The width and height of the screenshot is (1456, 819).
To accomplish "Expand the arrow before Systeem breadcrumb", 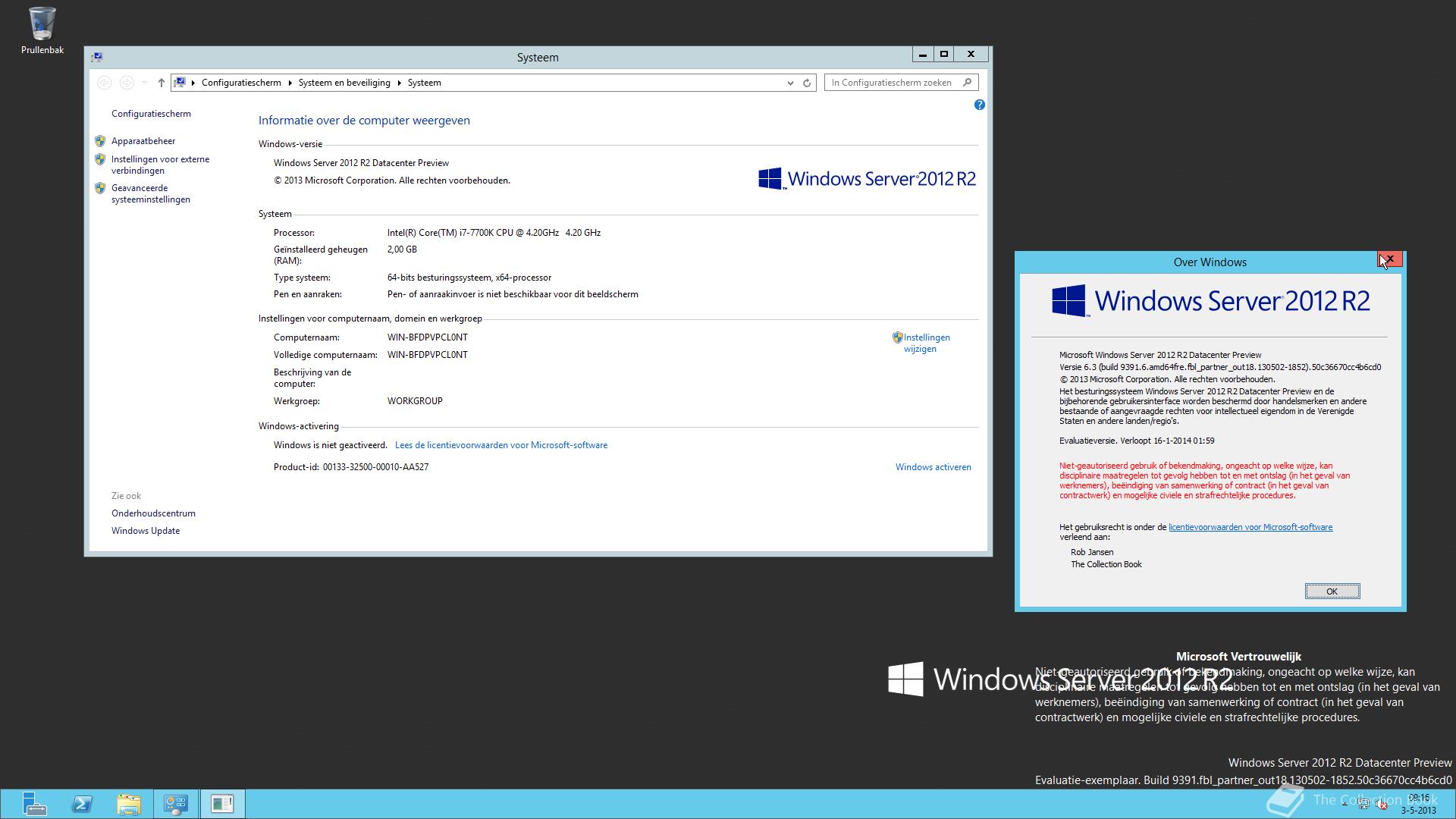I will 399,83.
